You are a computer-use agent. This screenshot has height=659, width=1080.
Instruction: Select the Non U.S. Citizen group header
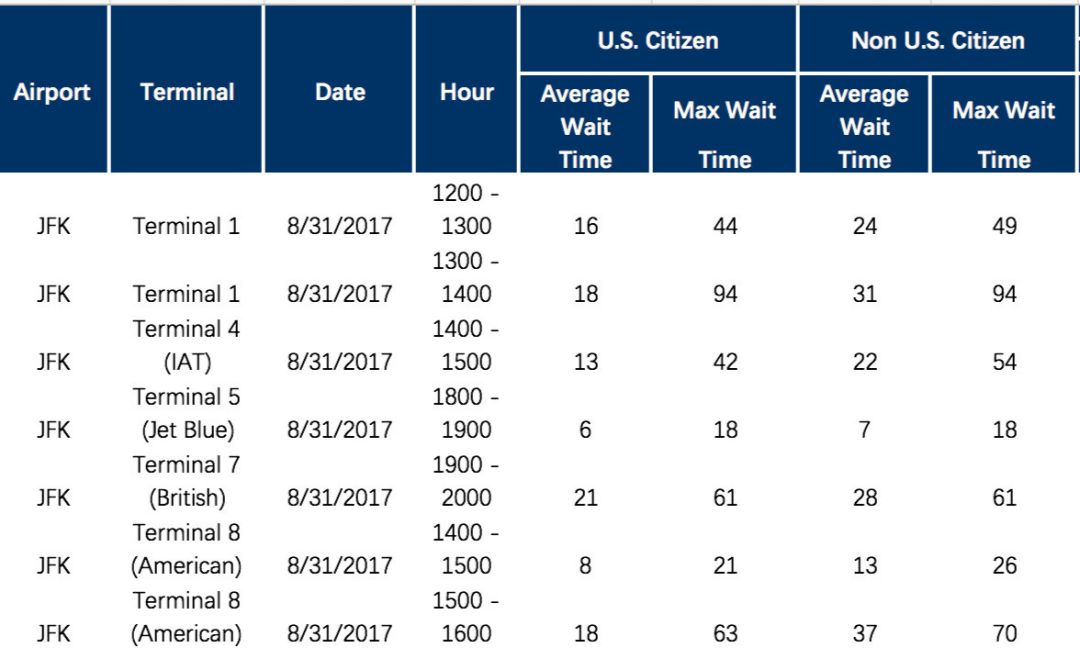937,41
